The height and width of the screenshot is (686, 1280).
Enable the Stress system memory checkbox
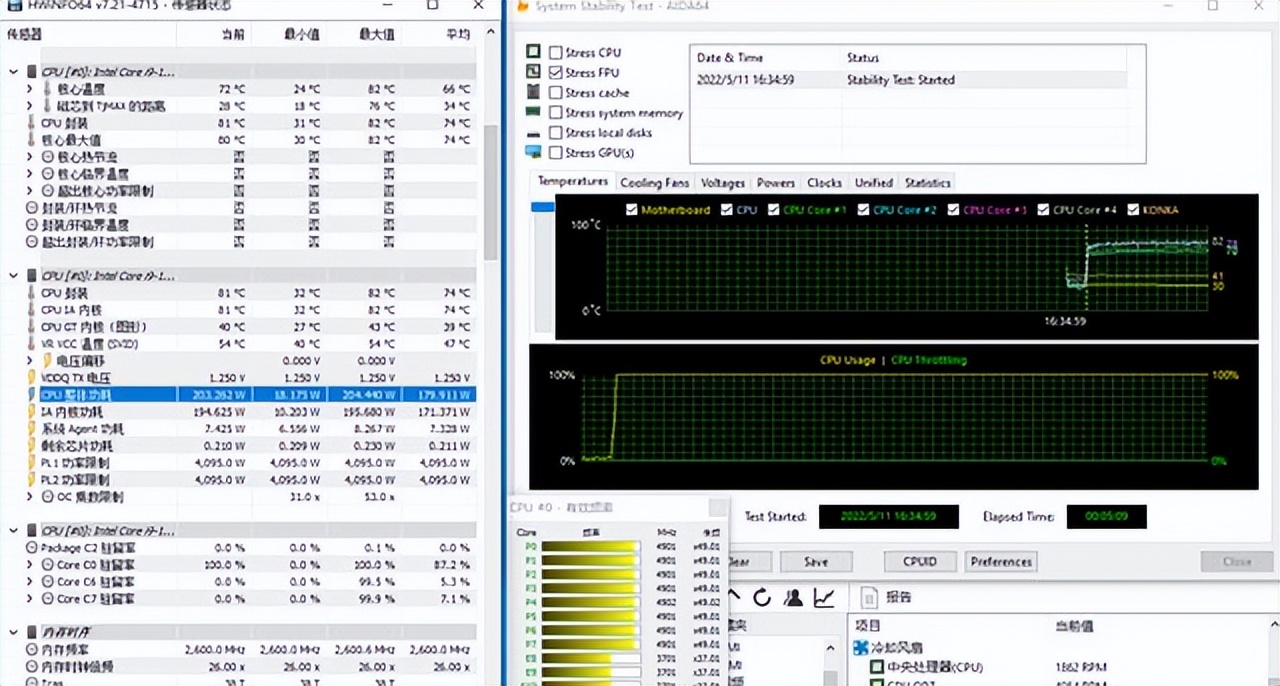555,113
